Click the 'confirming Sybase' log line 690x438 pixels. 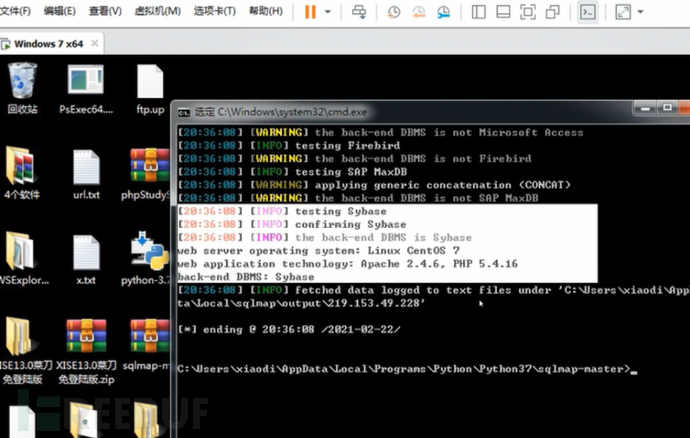point(292,225)
